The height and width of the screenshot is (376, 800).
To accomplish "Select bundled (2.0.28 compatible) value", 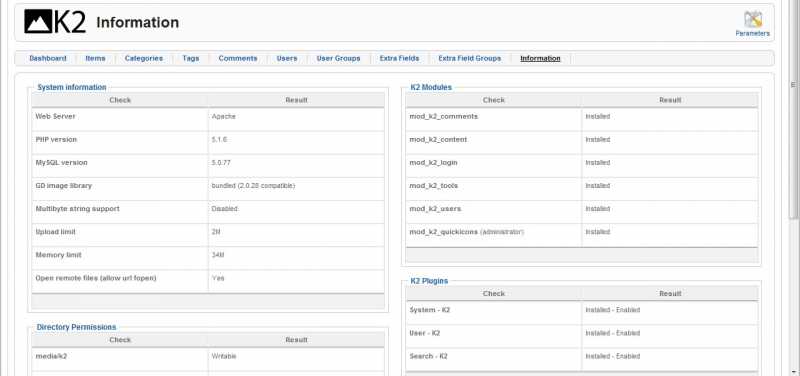I will [253, 186].
